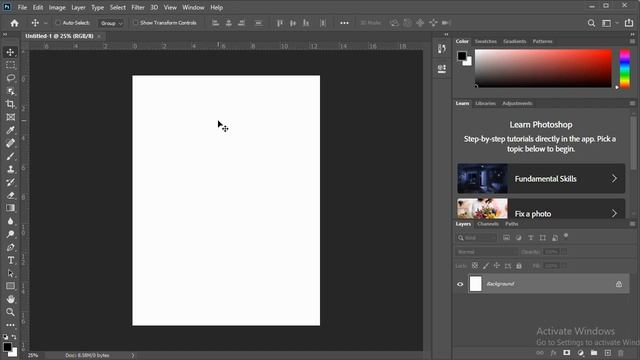Select the Crop tool
The width and height of the screenshot is (640, 360).
(x=11, y=104)
